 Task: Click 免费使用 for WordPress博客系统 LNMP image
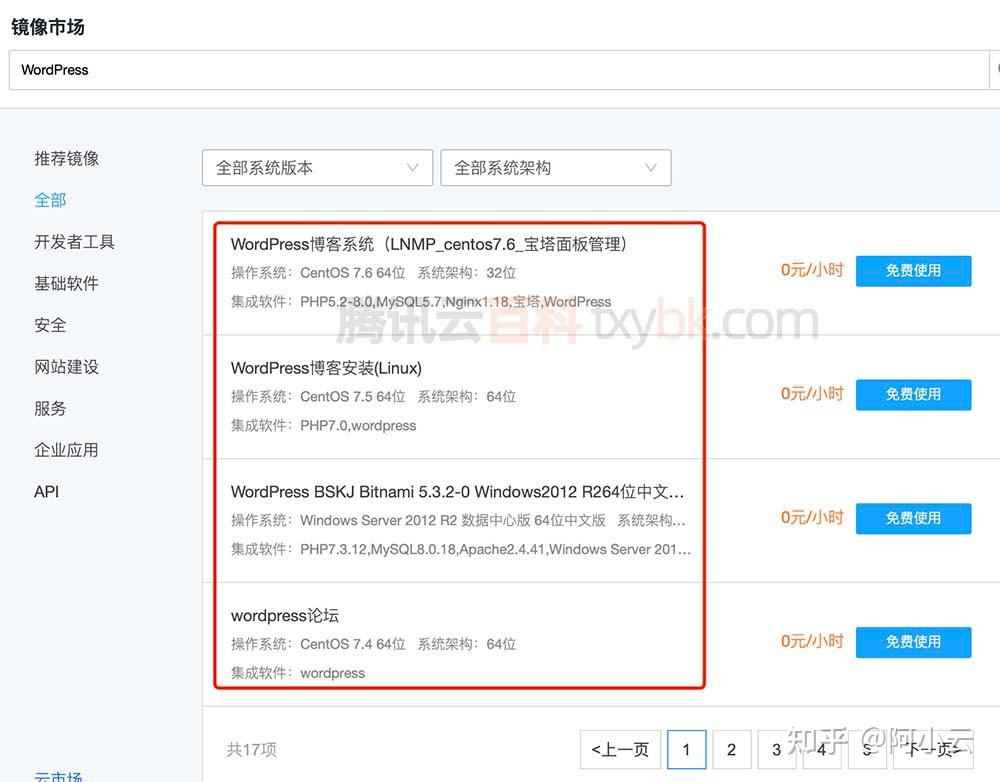point(913,271)
